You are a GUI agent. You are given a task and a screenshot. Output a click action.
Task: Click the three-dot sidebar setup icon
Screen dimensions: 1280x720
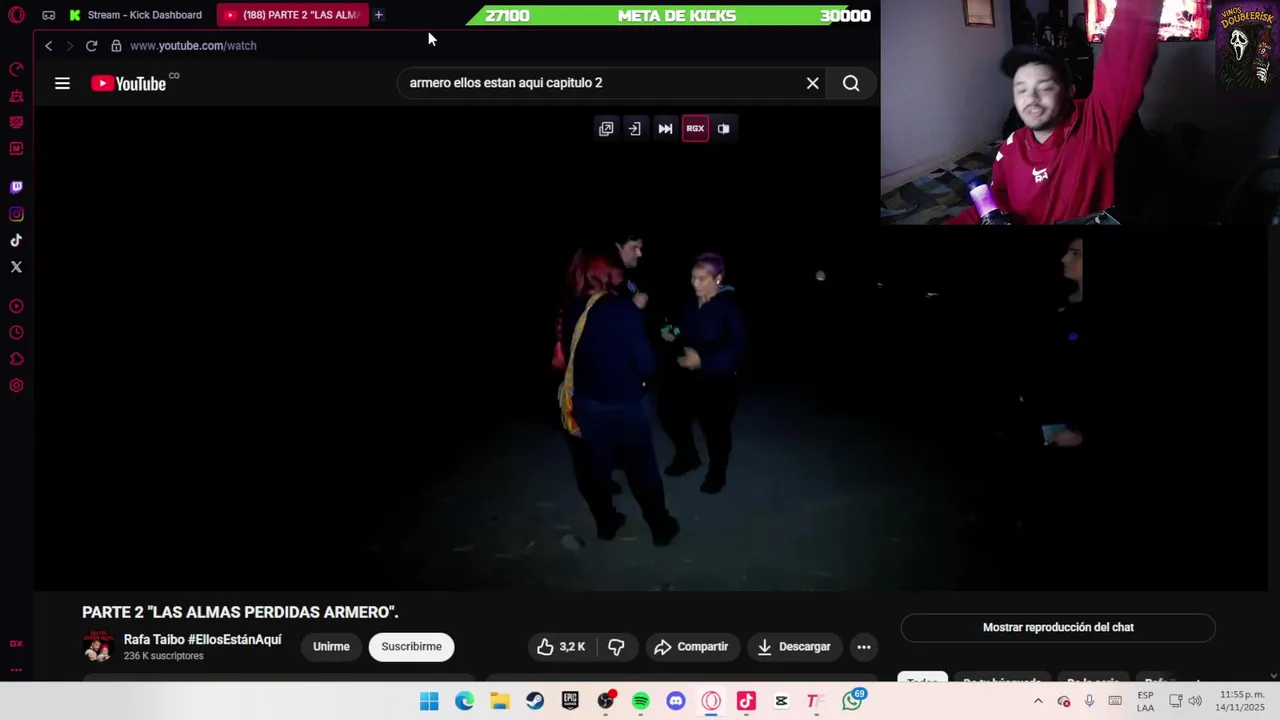tap(16, 670)
